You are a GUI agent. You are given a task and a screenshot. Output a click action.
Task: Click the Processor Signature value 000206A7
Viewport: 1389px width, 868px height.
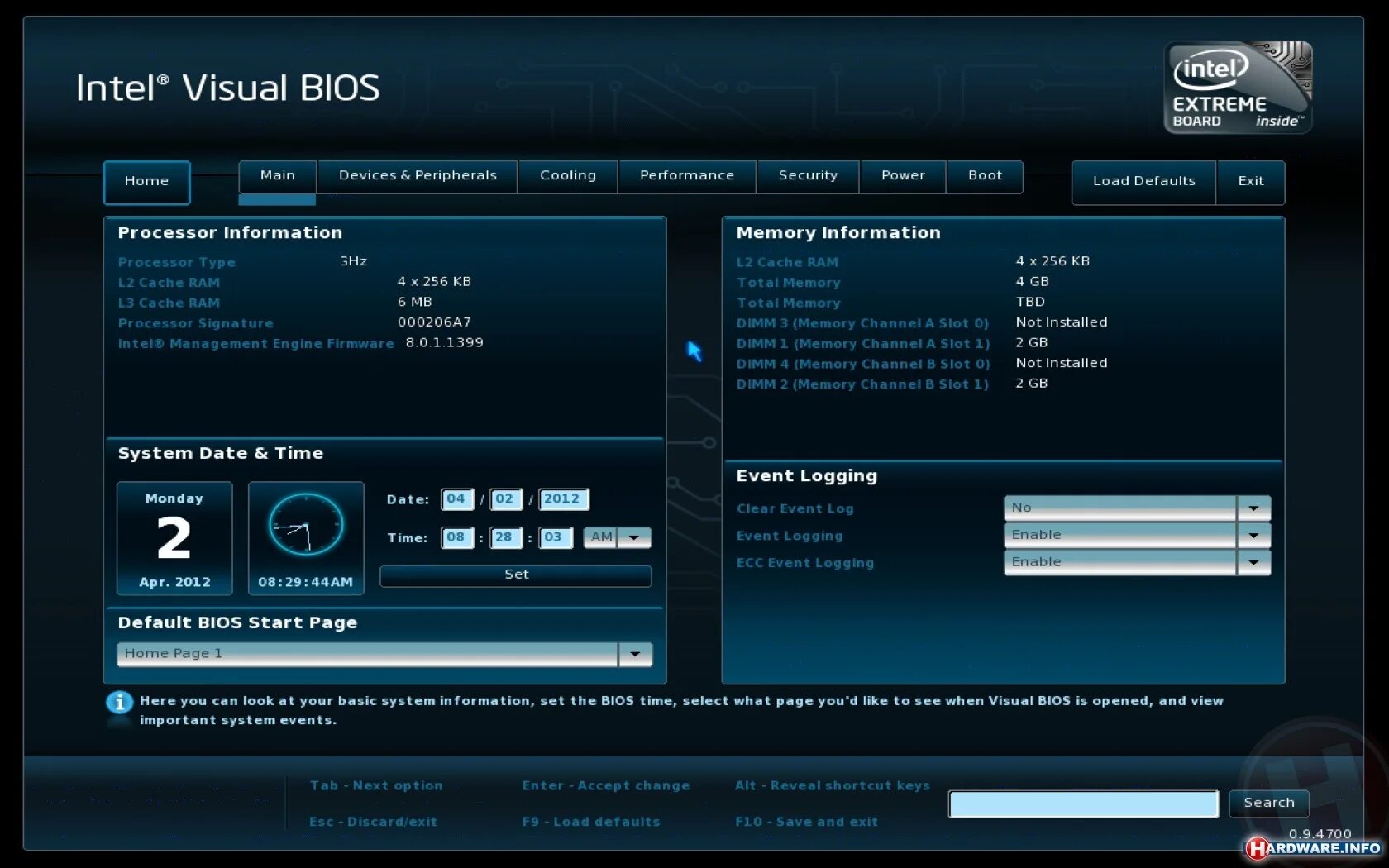pos(434,322)
